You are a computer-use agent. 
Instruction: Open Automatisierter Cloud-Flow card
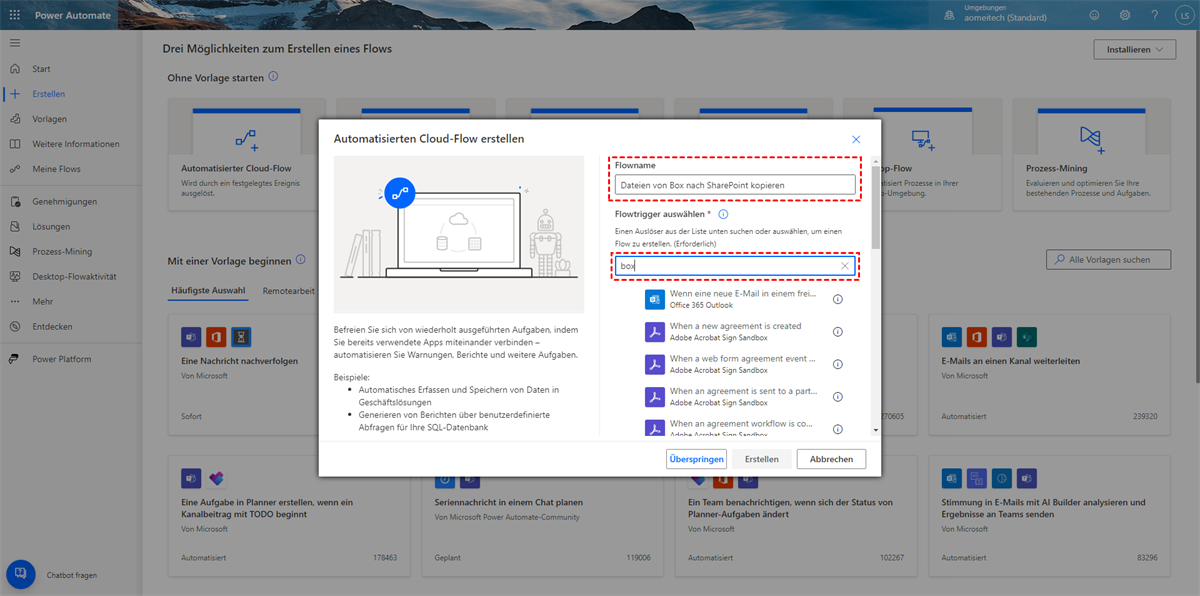pyautogui.click(x=245, y=154)
